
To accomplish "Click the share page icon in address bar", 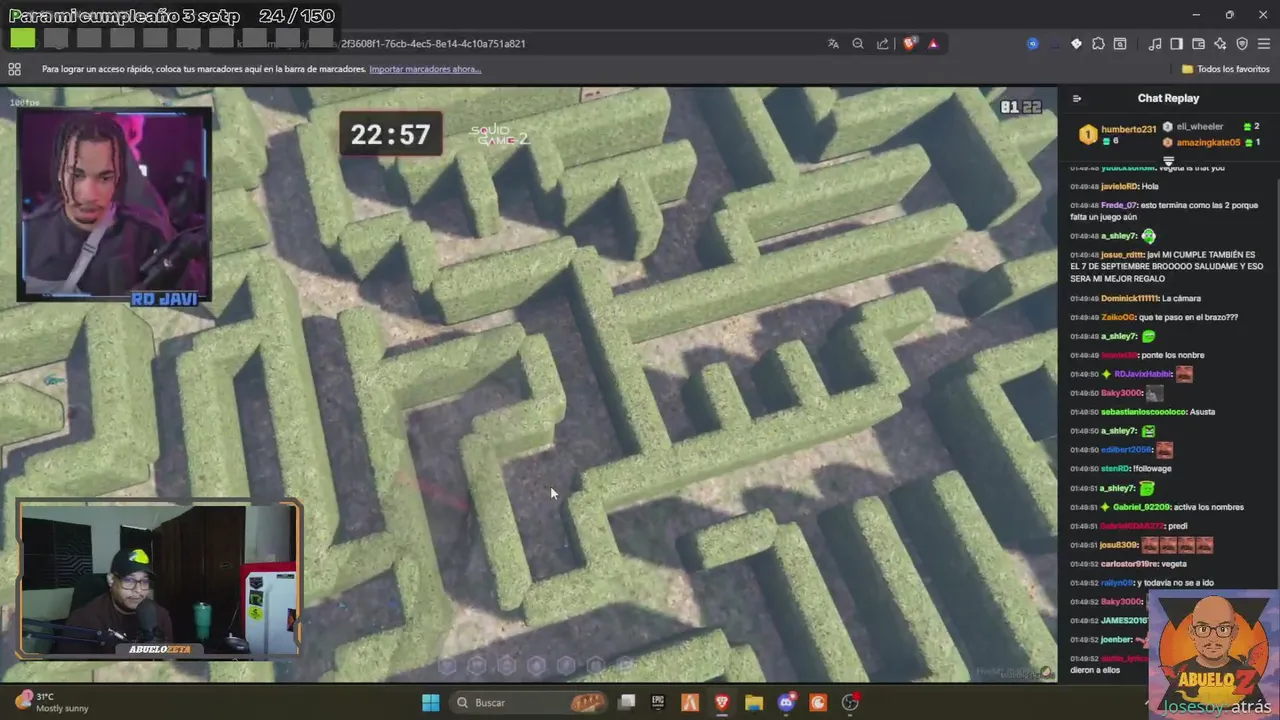I will click(883, 44).
